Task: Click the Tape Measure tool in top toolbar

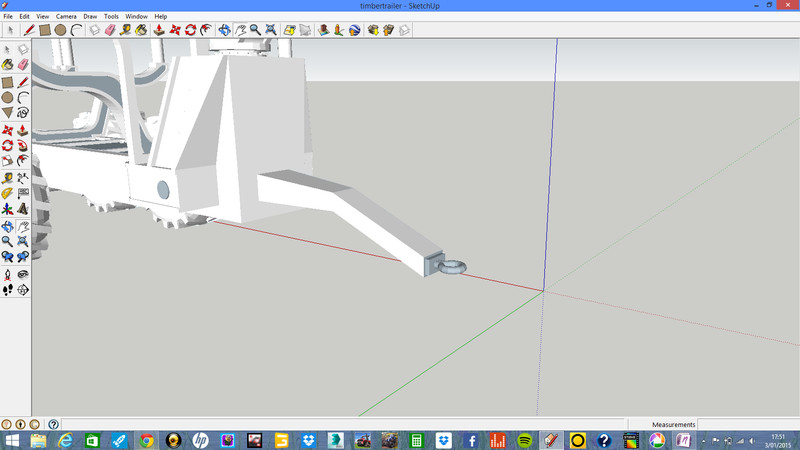Action: click(x=126, y=30)
